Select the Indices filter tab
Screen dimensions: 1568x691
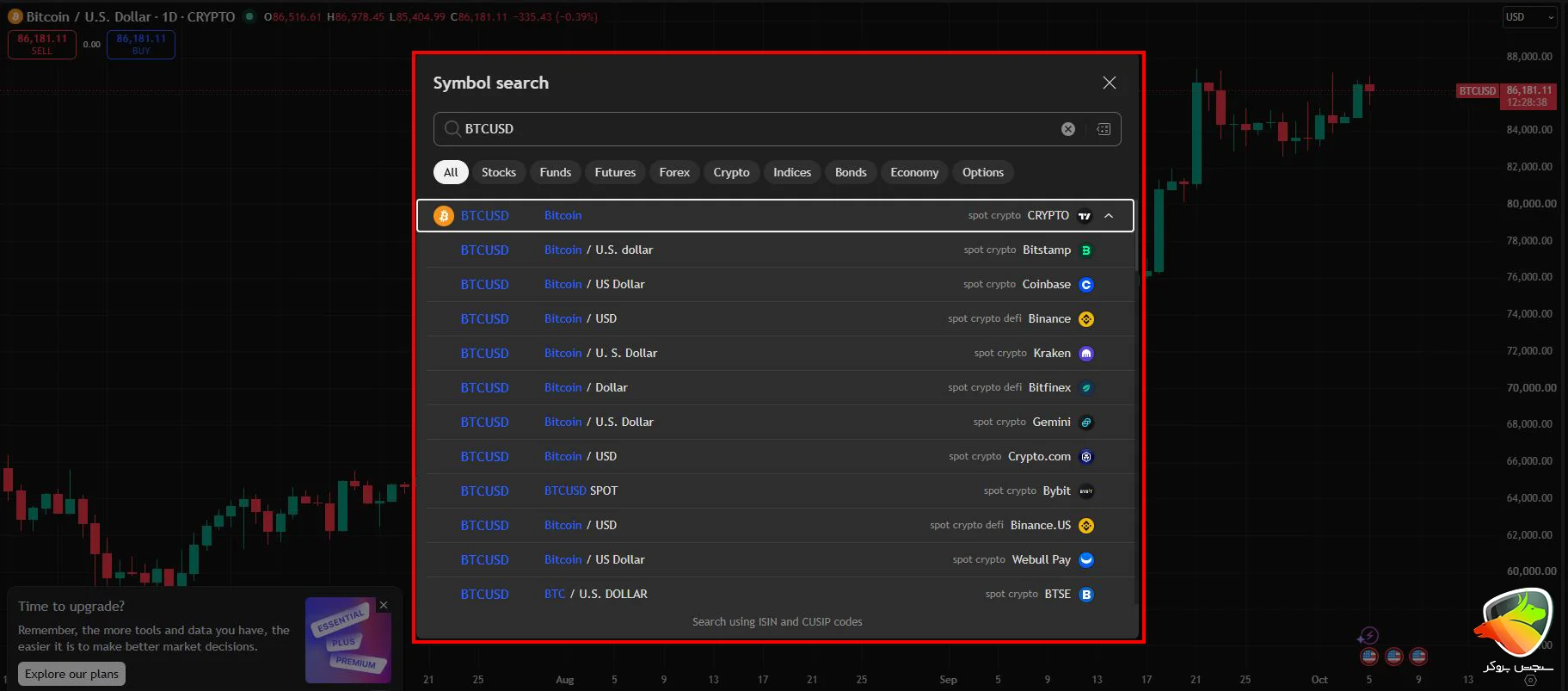click(x=792, y=172)
